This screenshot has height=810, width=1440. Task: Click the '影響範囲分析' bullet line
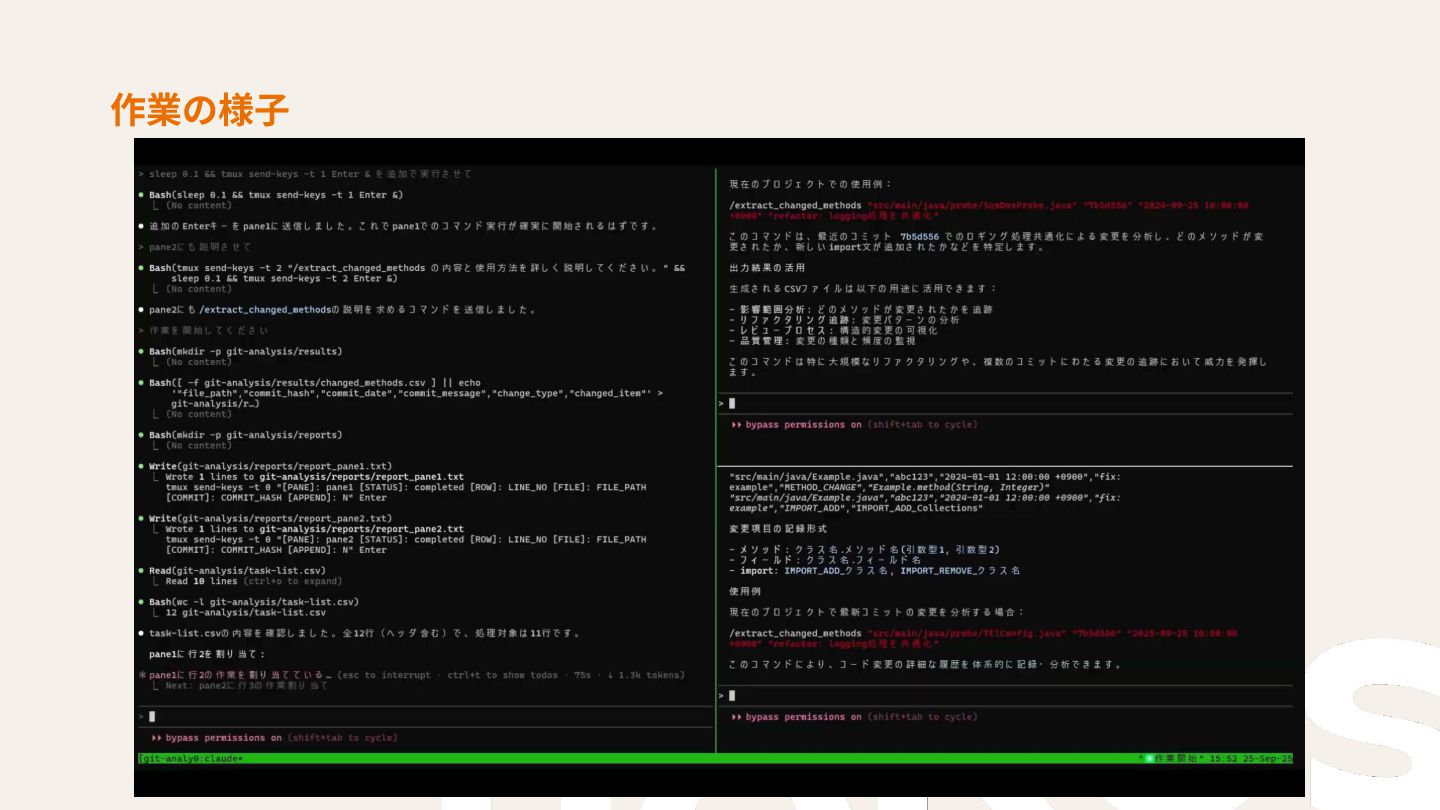861,310
